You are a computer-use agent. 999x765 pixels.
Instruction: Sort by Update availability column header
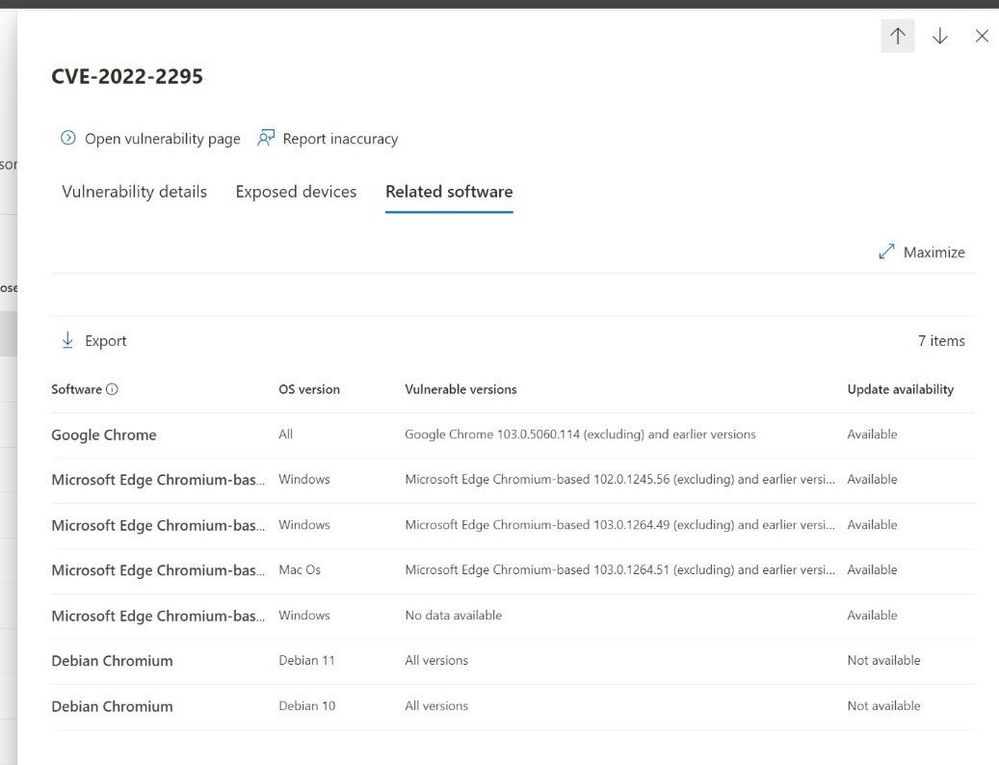point(900,389)
